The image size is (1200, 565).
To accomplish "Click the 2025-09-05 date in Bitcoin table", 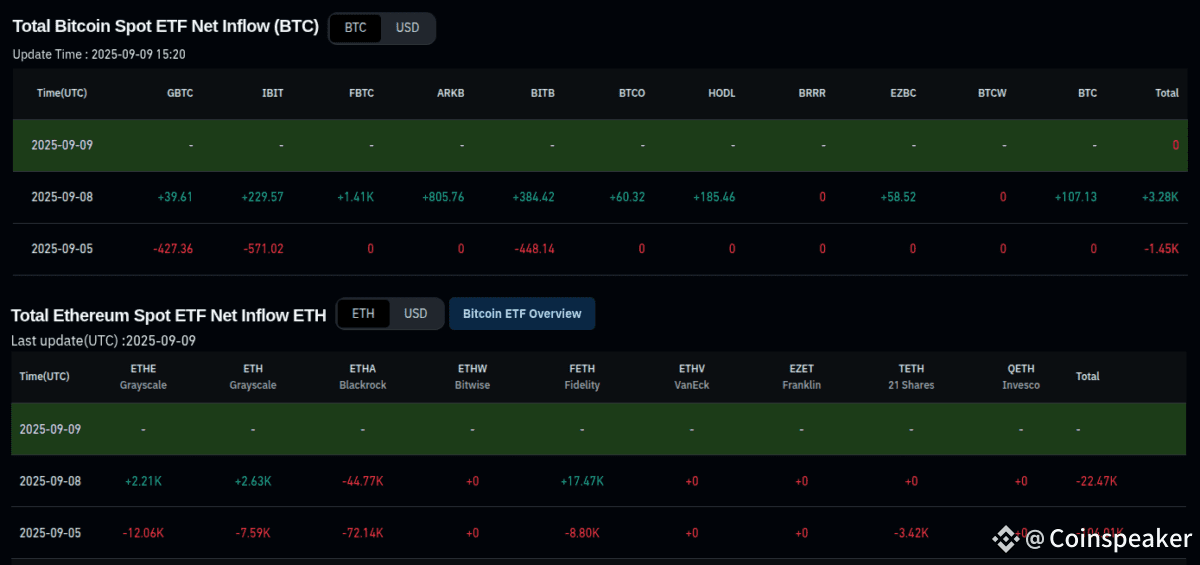I will pyautogui.click(x=62, y=249).
